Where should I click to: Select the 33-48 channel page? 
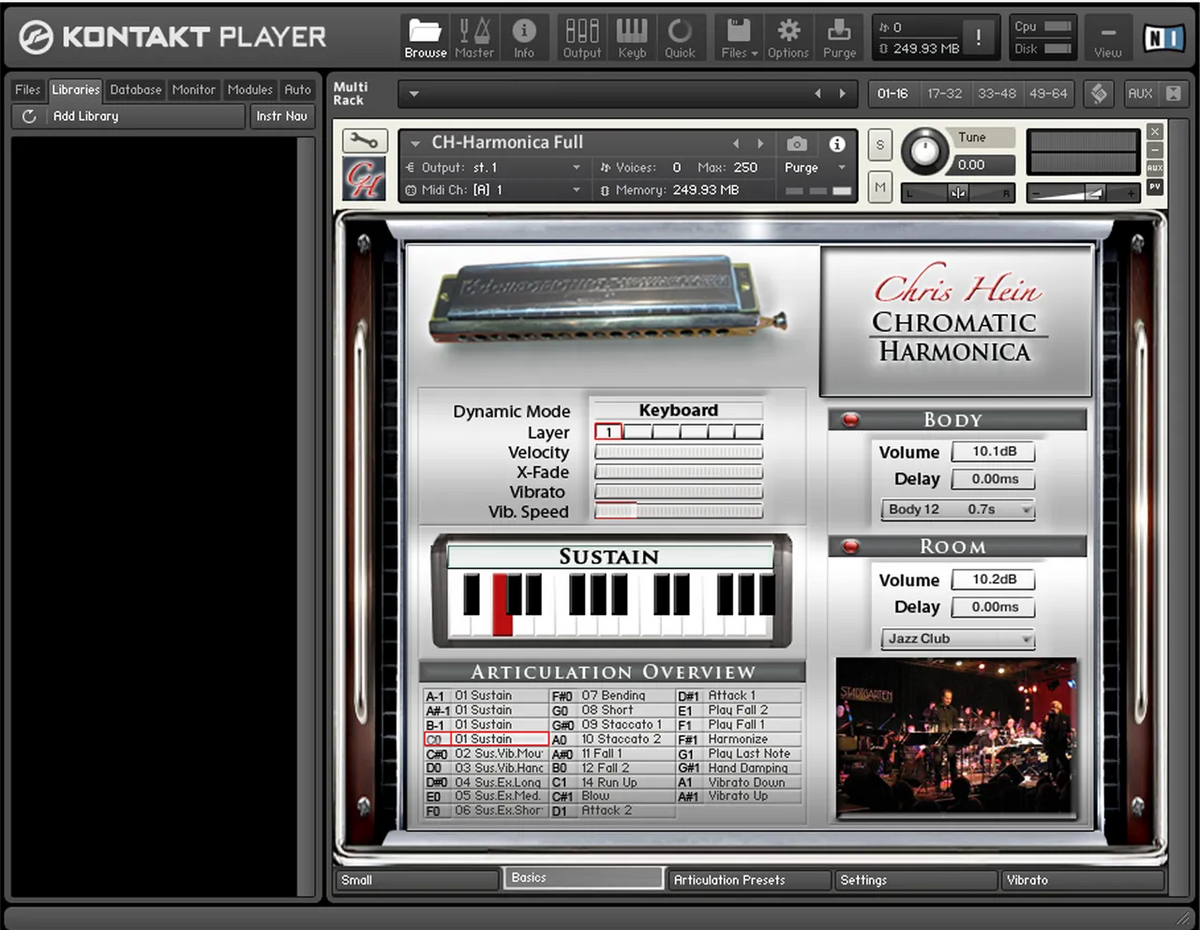tap(996, 94)
